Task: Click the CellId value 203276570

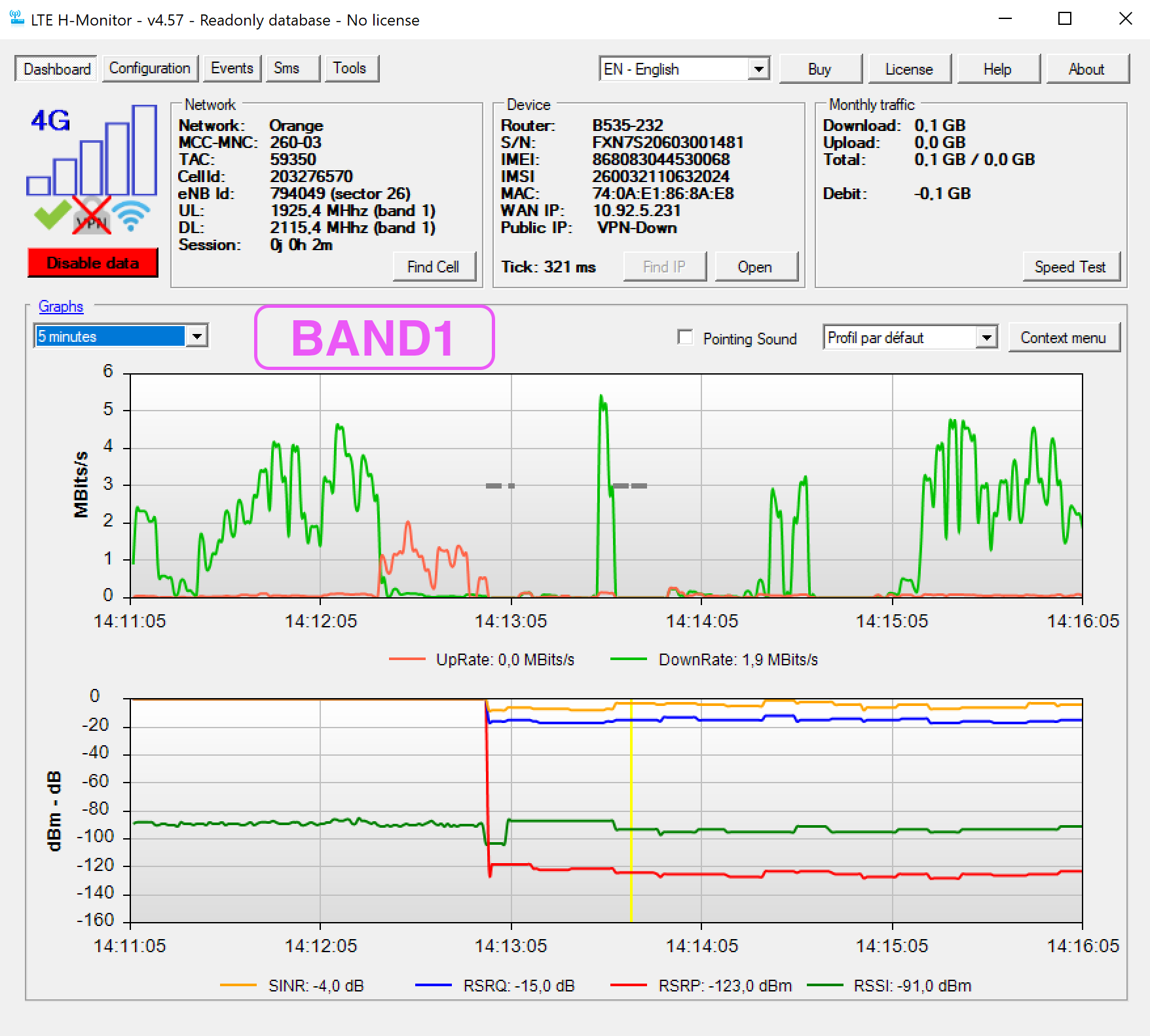Action: 312,176
